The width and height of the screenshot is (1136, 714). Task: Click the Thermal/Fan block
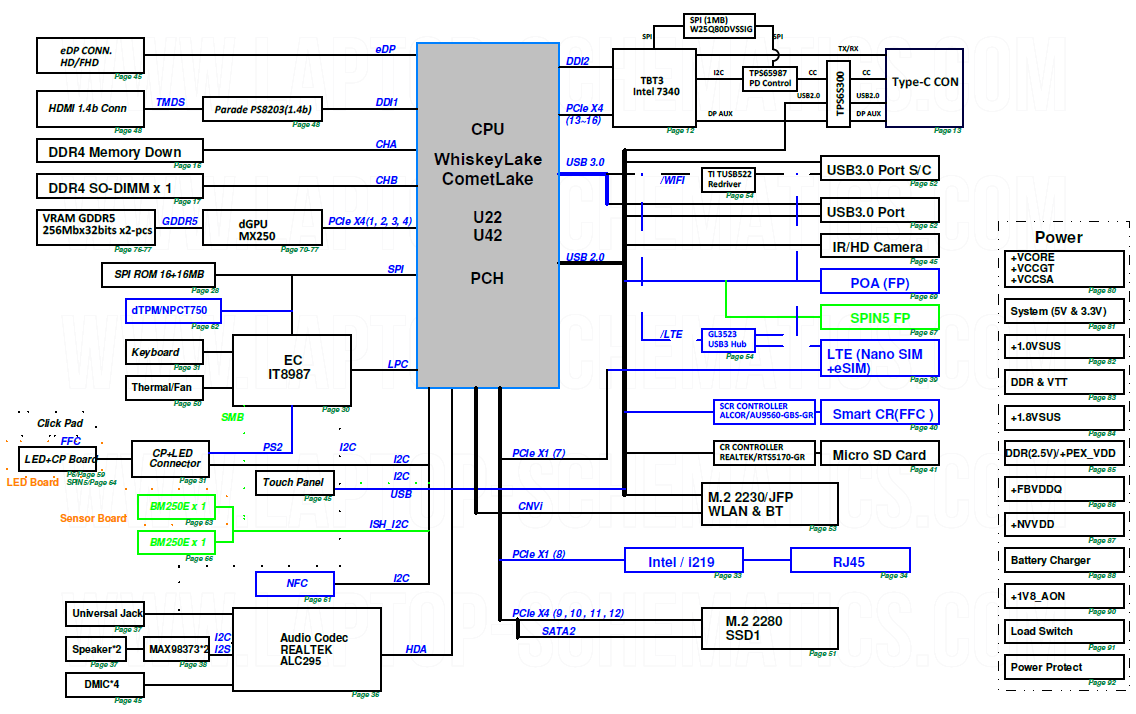(164, 387)
